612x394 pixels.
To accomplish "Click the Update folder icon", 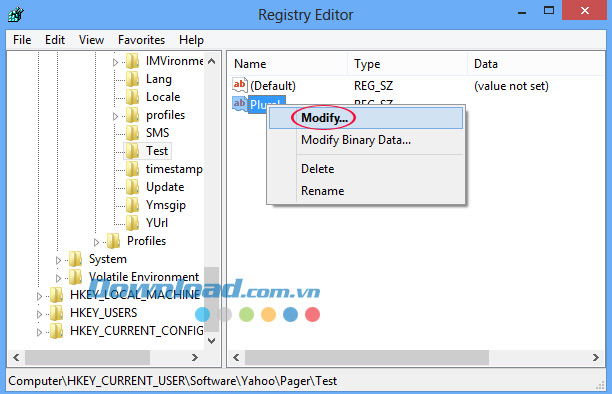I will click(x=133, y=187).
